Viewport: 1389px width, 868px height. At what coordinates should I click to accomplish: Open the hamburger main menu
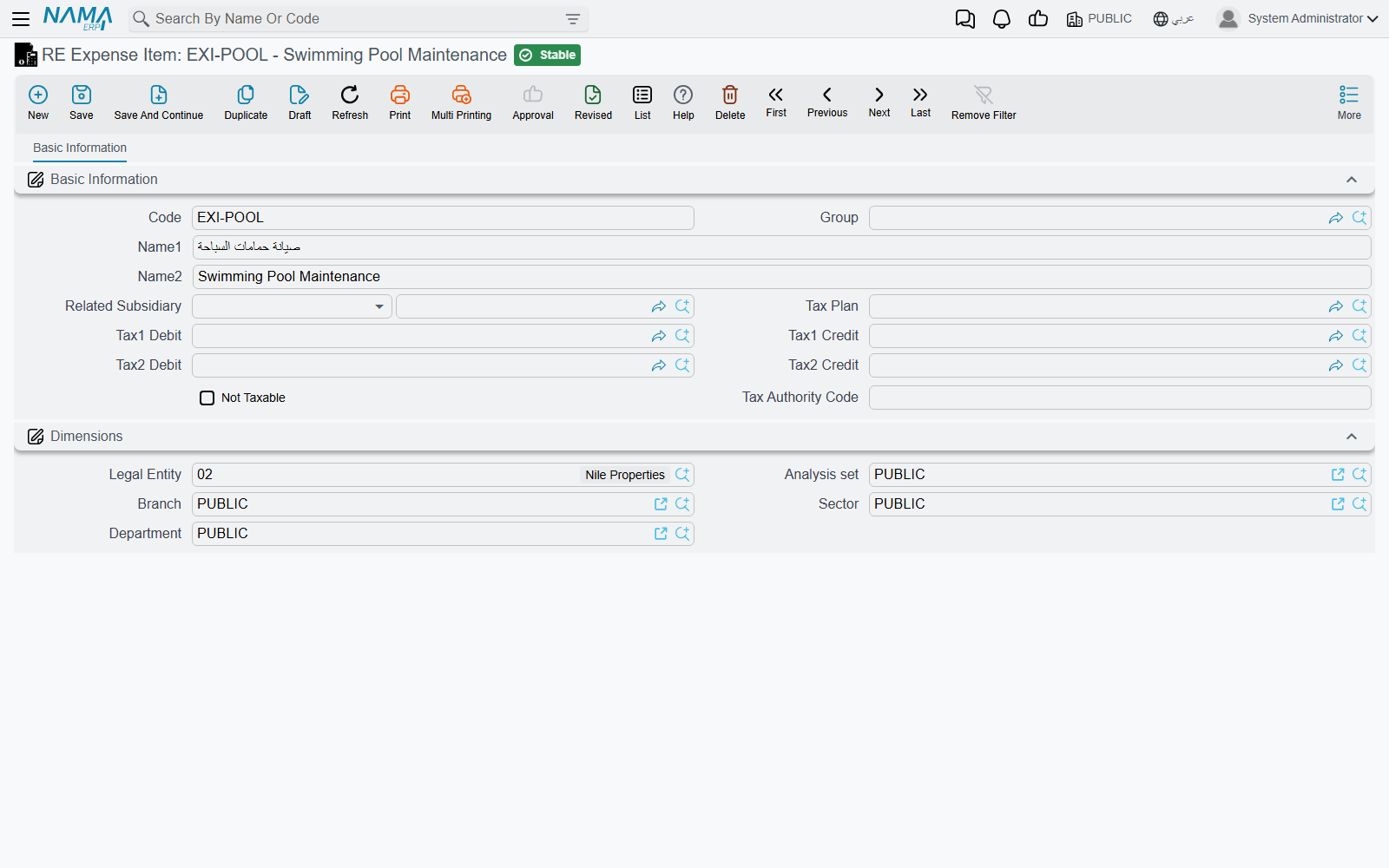21,18
